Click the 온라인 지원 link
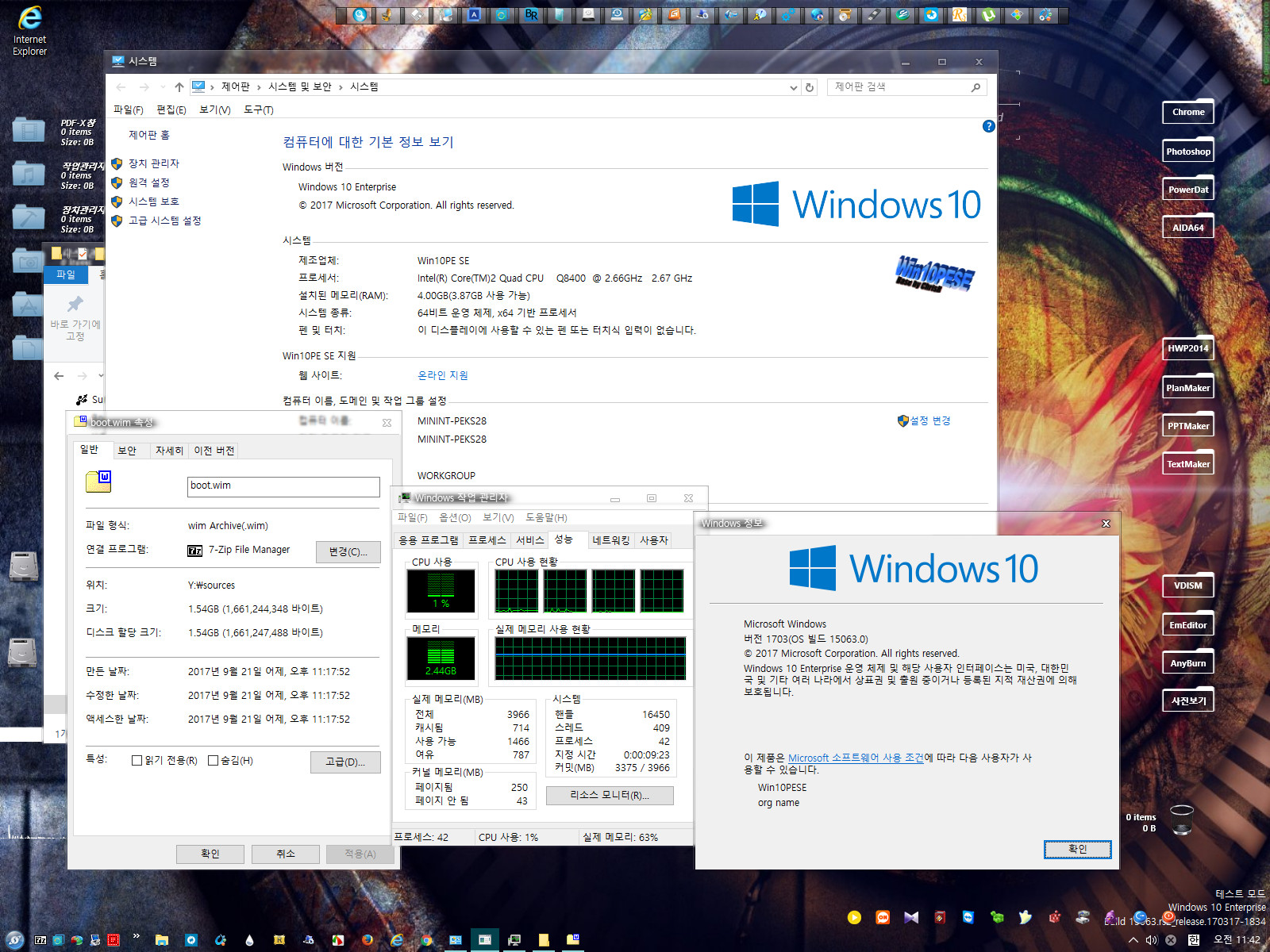Image resolution: width=1270 pixels, height=952 pixels. pos(443,375)
